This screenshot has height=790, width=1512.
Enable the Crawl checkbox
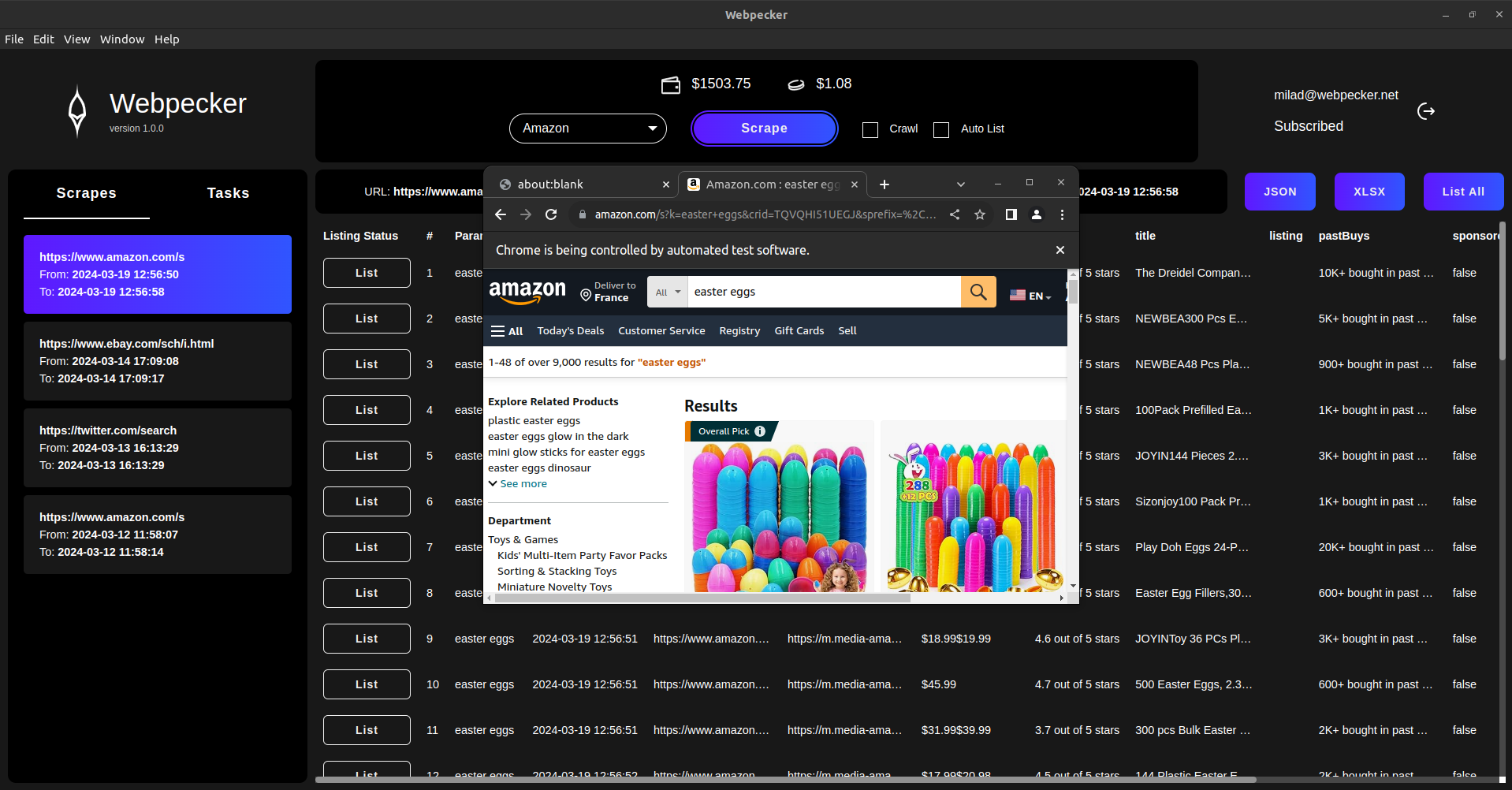point(870,129)
